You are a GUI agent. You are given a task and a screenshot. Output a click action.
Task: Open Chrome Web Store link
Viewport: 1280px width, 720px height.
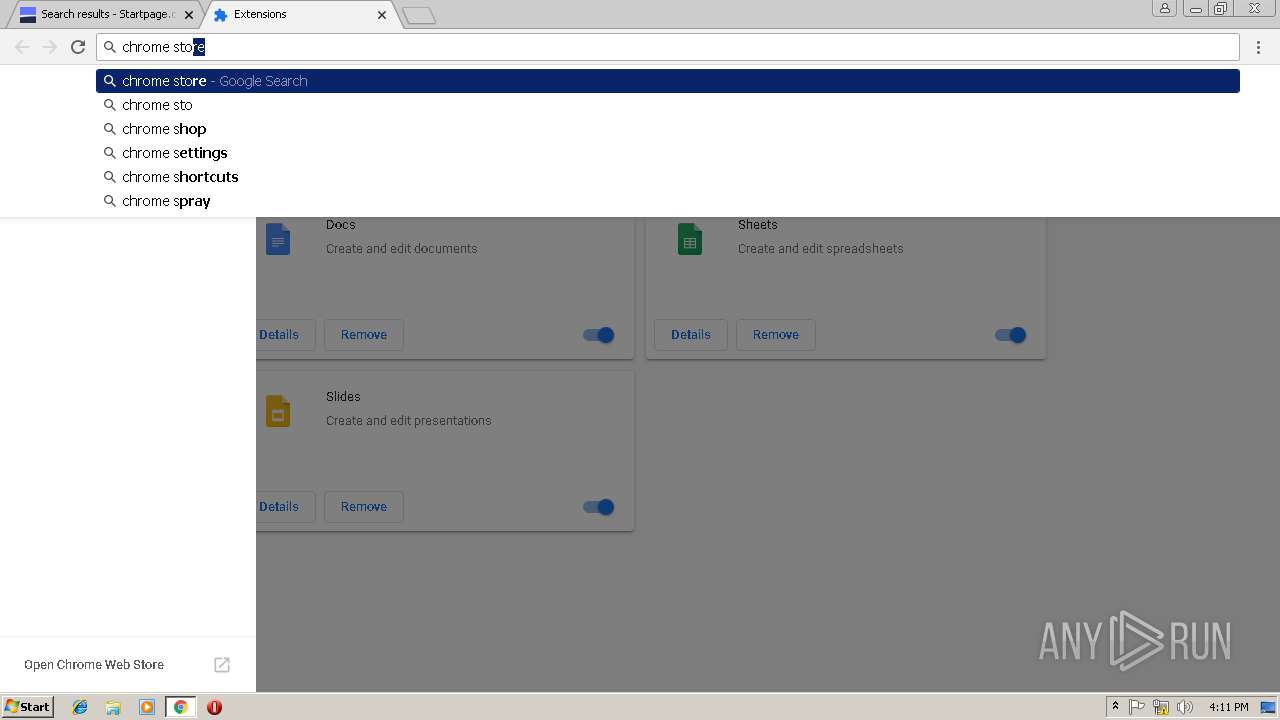pos(94,665)
